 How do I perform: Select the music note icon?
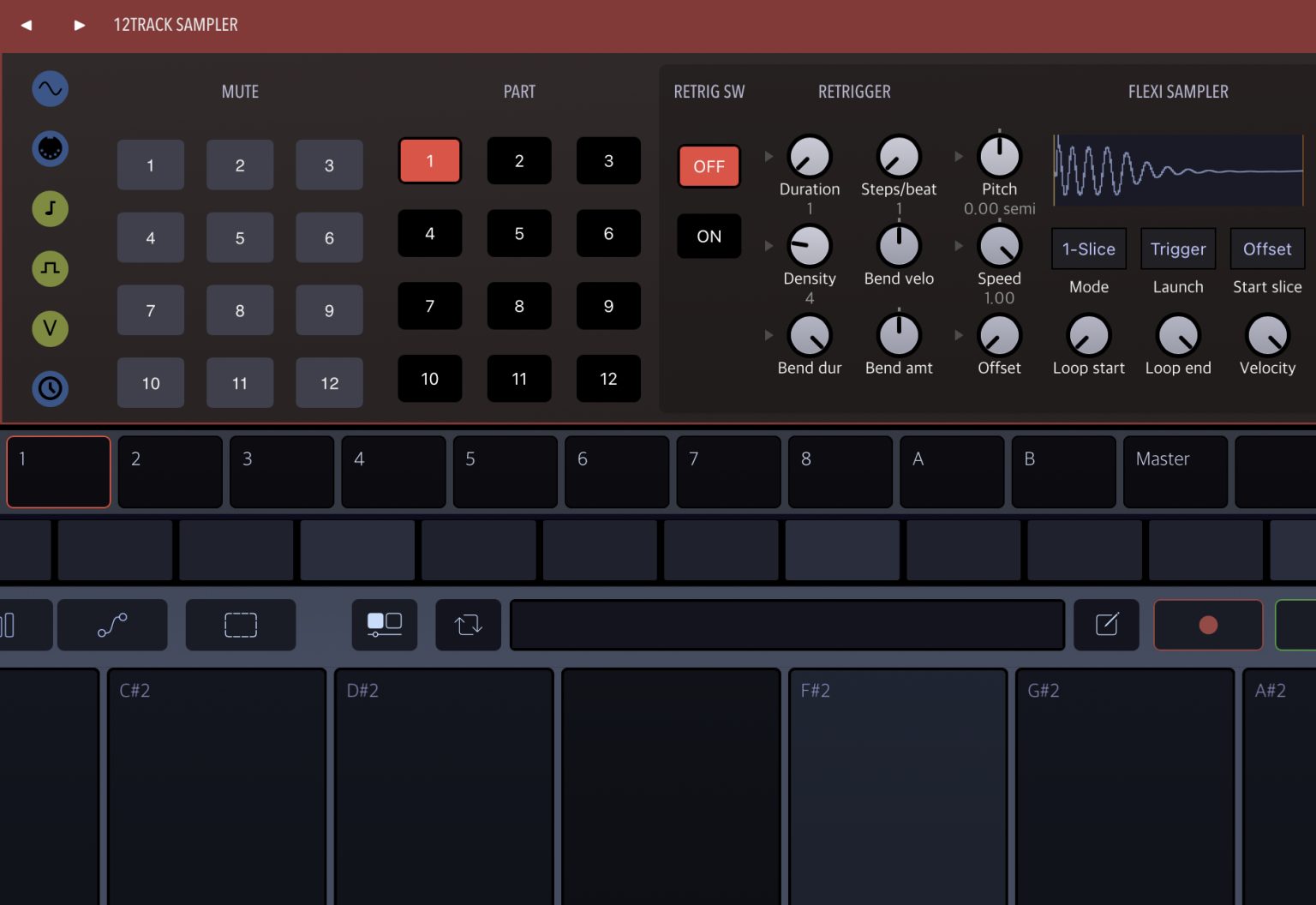click(x=51, y=209)
